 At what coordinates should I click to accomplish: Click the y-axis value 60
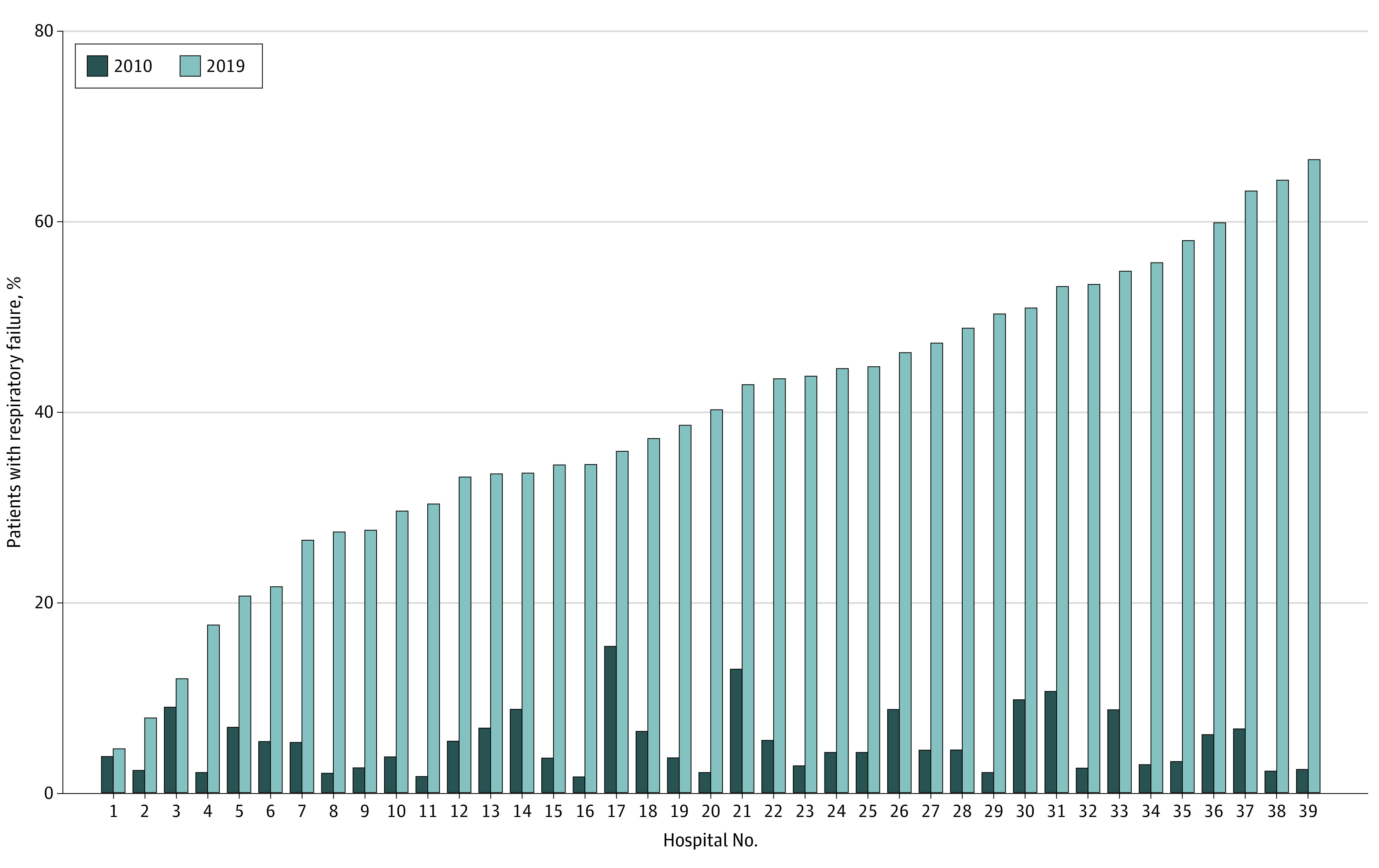pos(44,221)
